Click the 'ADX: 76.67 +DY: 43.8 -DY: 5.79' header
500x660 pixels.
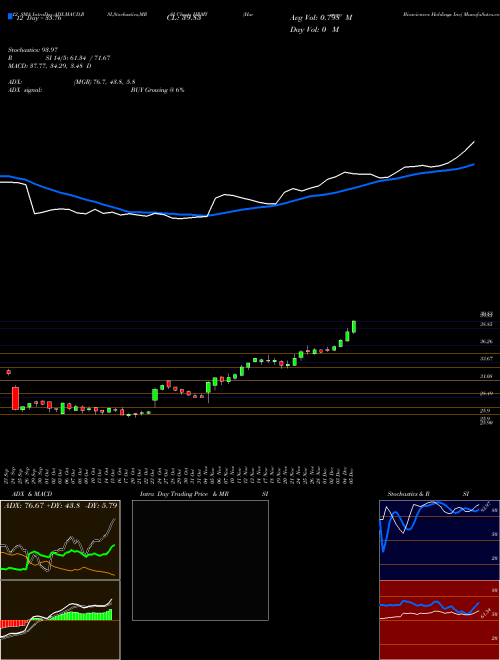coord(61,506)
